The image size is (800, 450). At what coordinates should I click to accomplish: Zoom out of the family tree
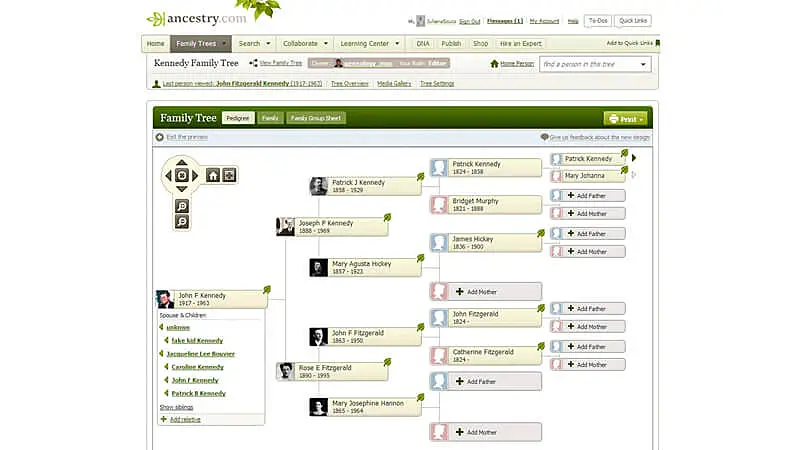(182, 221)
